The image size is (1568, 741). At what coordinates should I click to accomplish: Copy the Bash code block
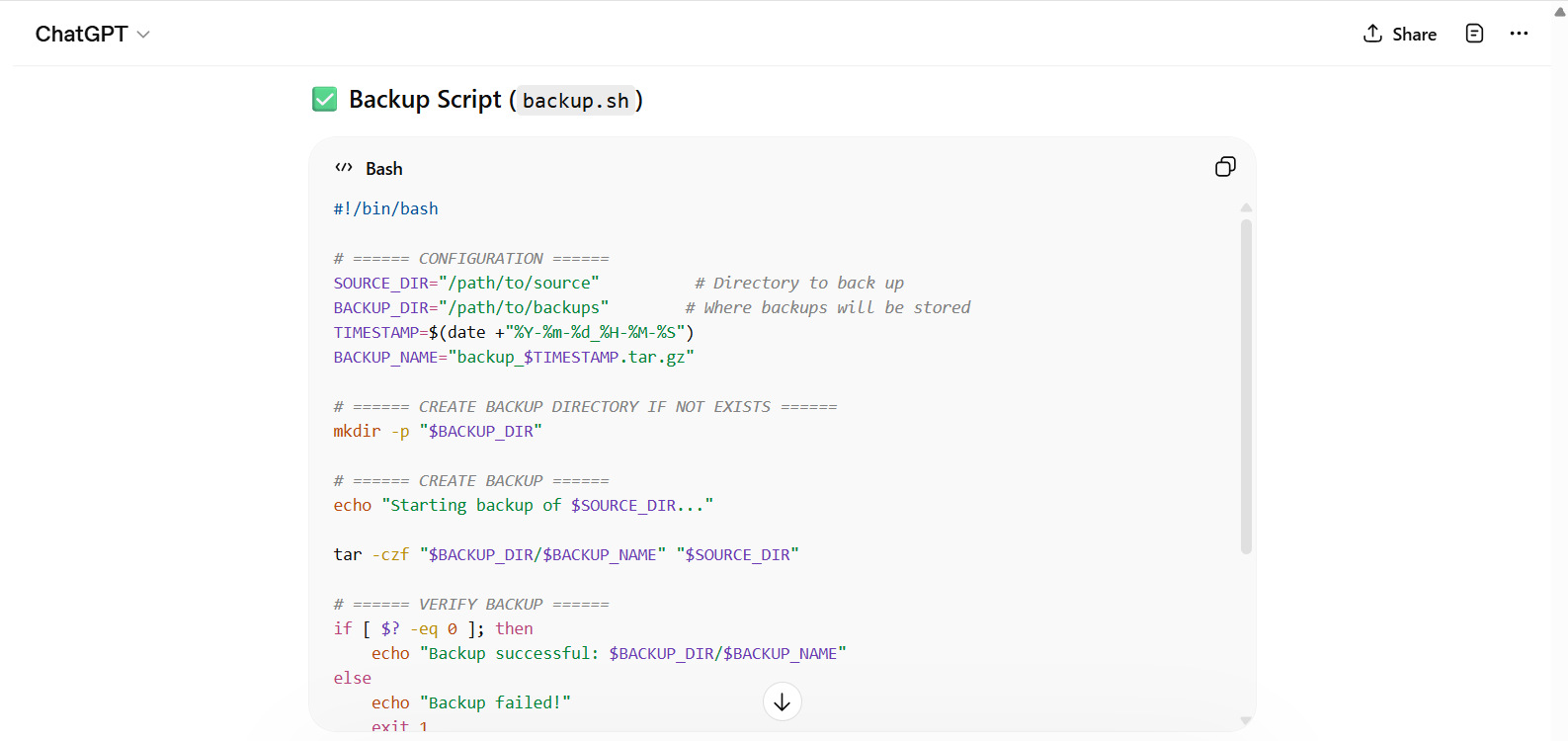coord(1225,167)
